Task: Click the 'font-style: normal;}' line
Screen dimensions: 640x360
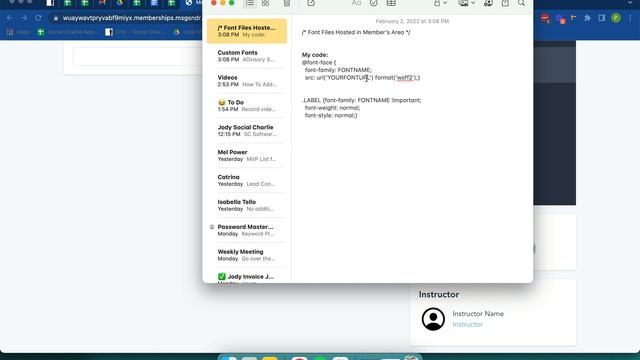Action: [x=331, y=116]
